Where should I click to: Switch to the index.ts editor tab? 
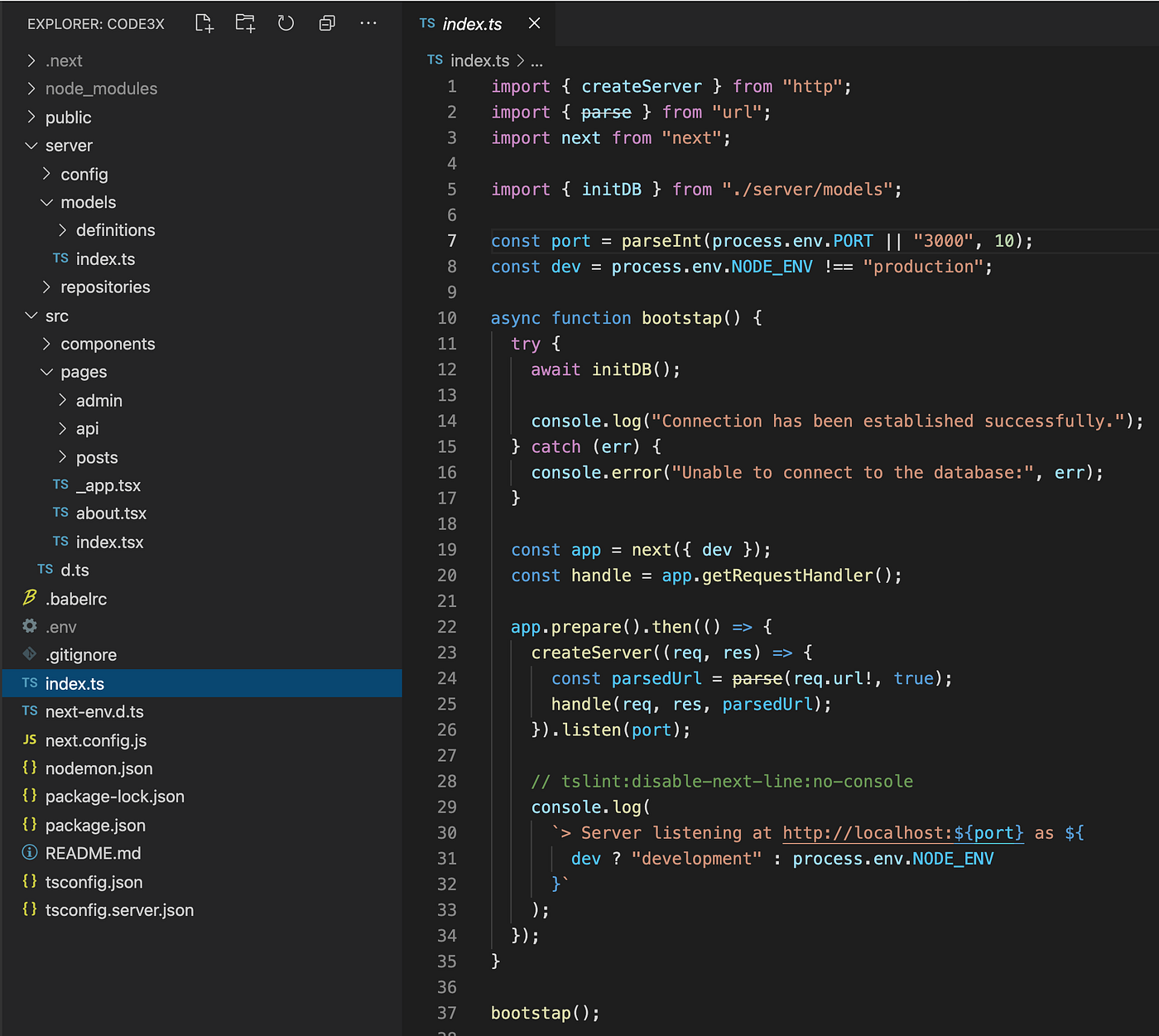click(x=472, y=23)
